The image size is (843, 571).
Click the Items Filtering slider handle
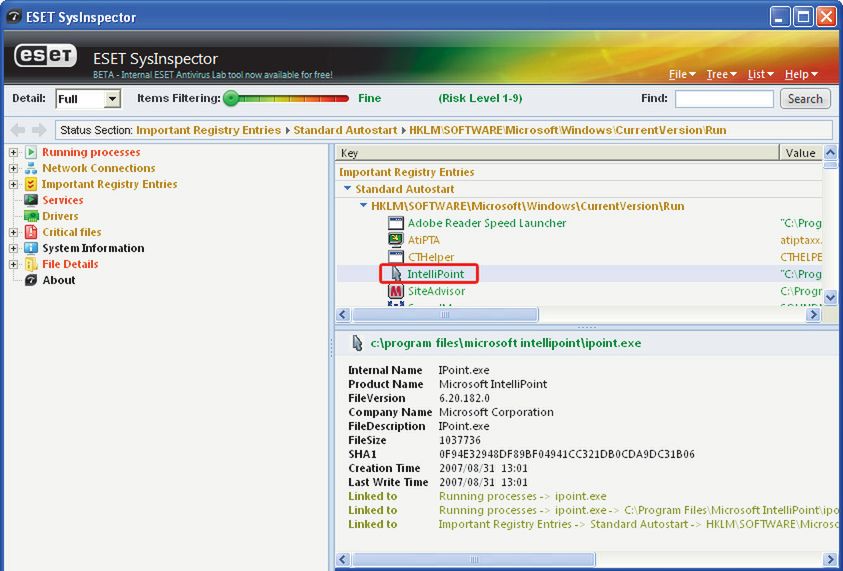click(231, 98)
